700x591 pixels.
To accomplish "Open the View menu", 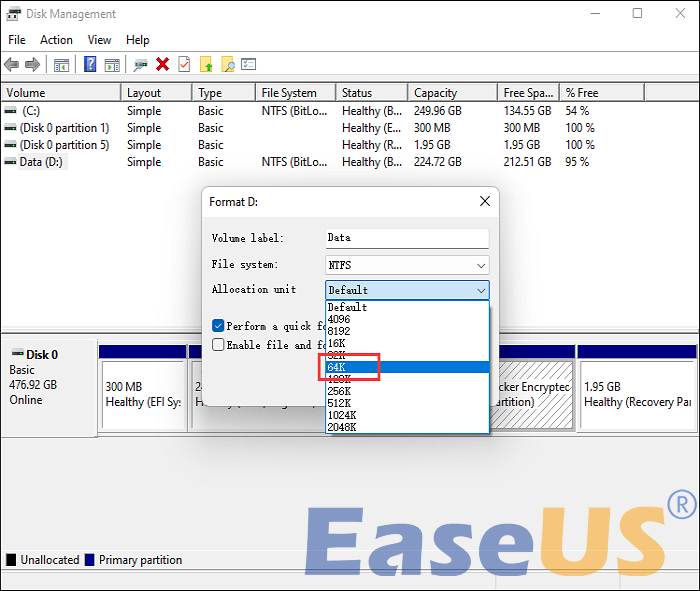I will point(99,40).
